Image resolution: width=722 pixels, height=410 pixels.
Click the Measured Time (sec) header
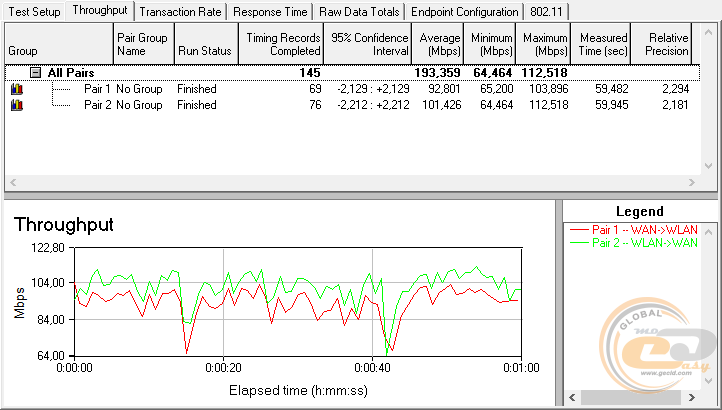[601, 44]
